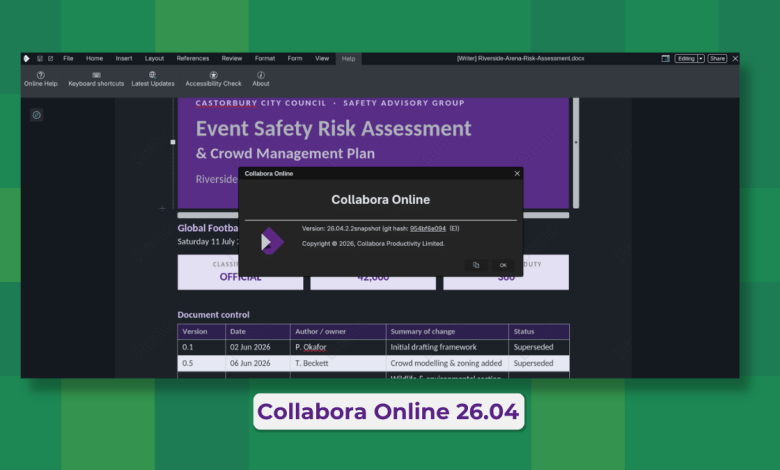
Task: Click the 'Author / owner' header cell
Action: 338,332
